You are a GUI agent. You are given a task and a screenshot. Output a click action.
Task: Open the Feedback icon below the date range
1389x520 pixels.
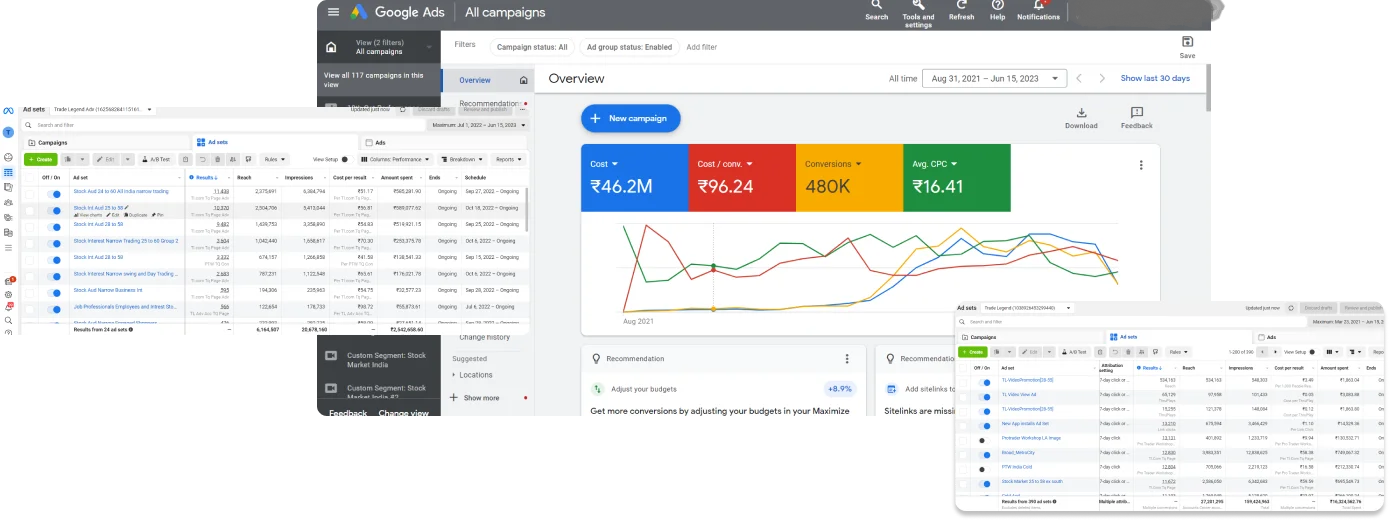1136,114
